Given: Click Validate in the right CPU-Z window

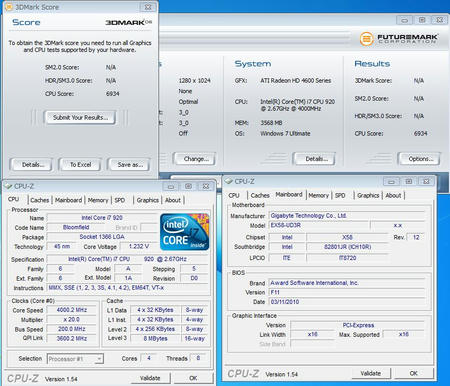Looking at the screenshot, I should tap(371, 373).
